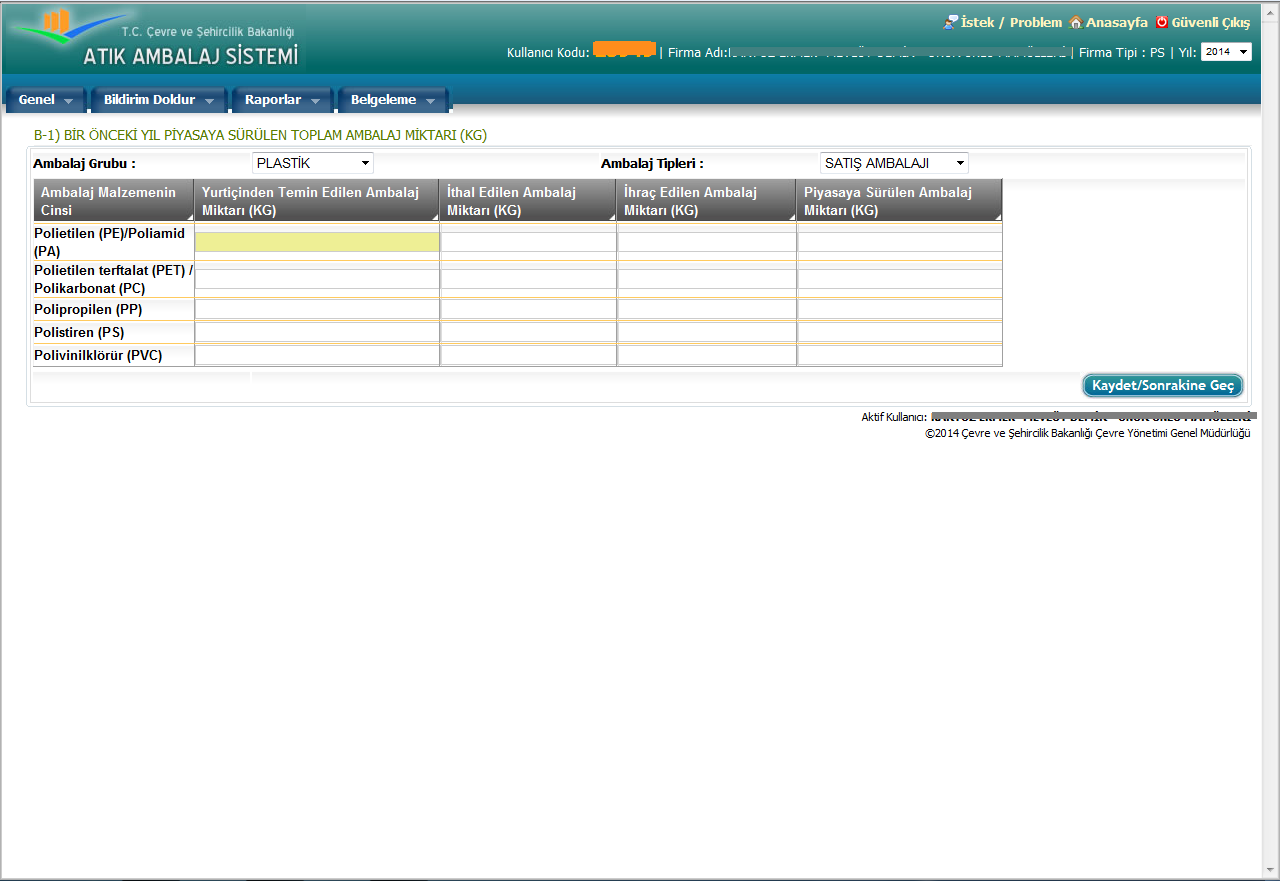Expand Ambalaj Grubu PLASTİK dropdown

[313, 163]
